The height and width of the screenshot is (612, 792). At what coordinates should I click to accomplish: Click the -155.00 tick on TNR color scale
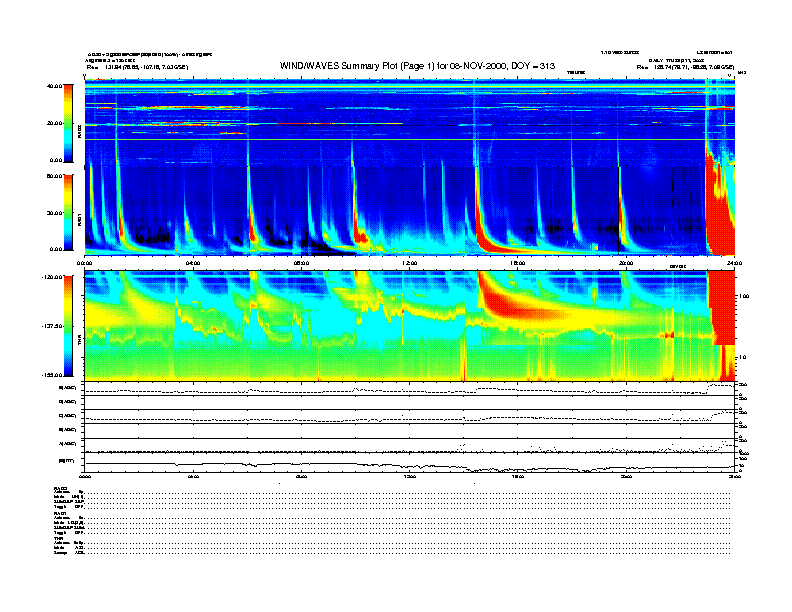point(52,375)
